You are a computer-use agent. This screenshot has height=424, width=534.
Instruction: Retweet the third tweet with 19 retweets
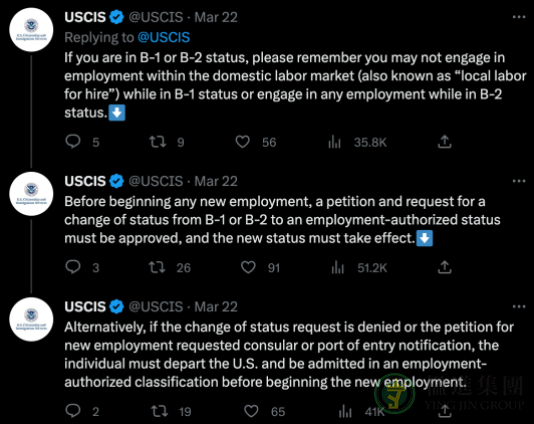159,411
